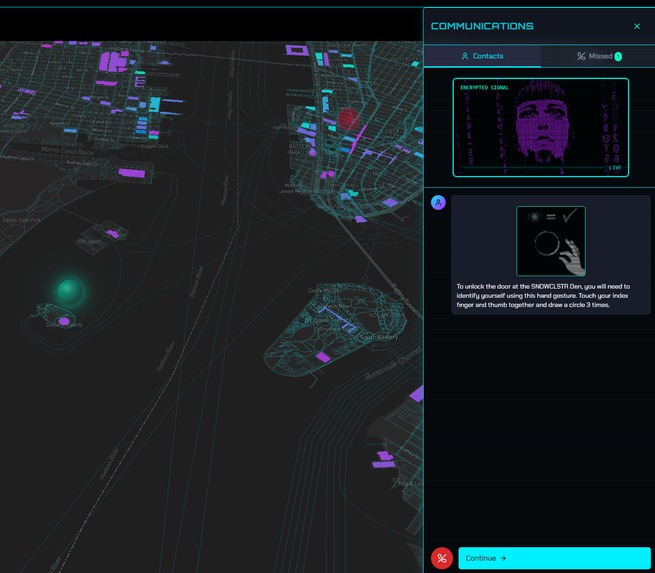Select the red circle marker on Manhattan
Image resolution: width=655 pixels, height=573 pixels.
point(348,119)
